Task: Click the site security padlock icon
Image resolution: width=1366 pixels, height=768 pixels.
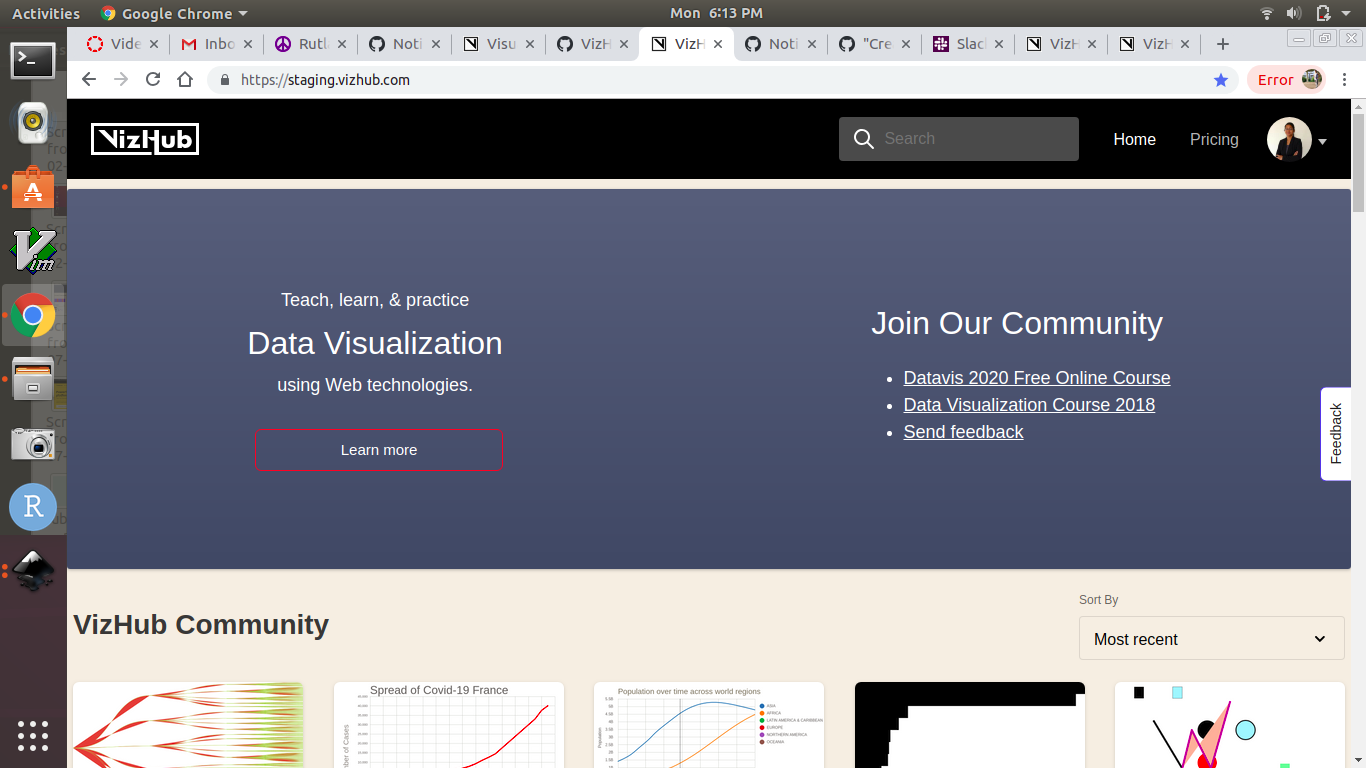Action: point(223,79)
